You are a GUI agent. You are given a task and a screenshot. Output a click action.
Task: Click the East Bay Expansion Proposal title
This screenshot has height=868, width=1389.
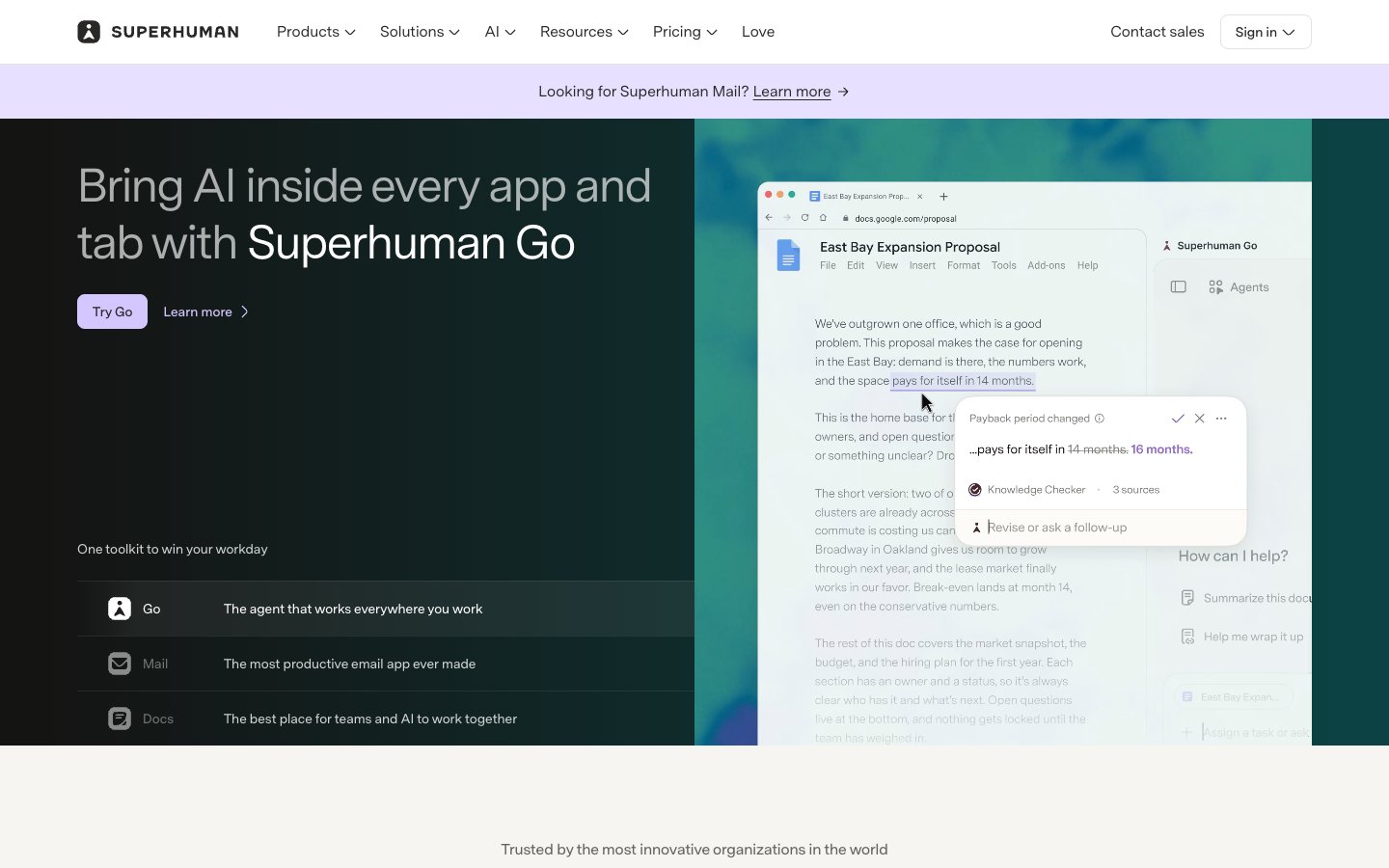click(x=910, y=247)
